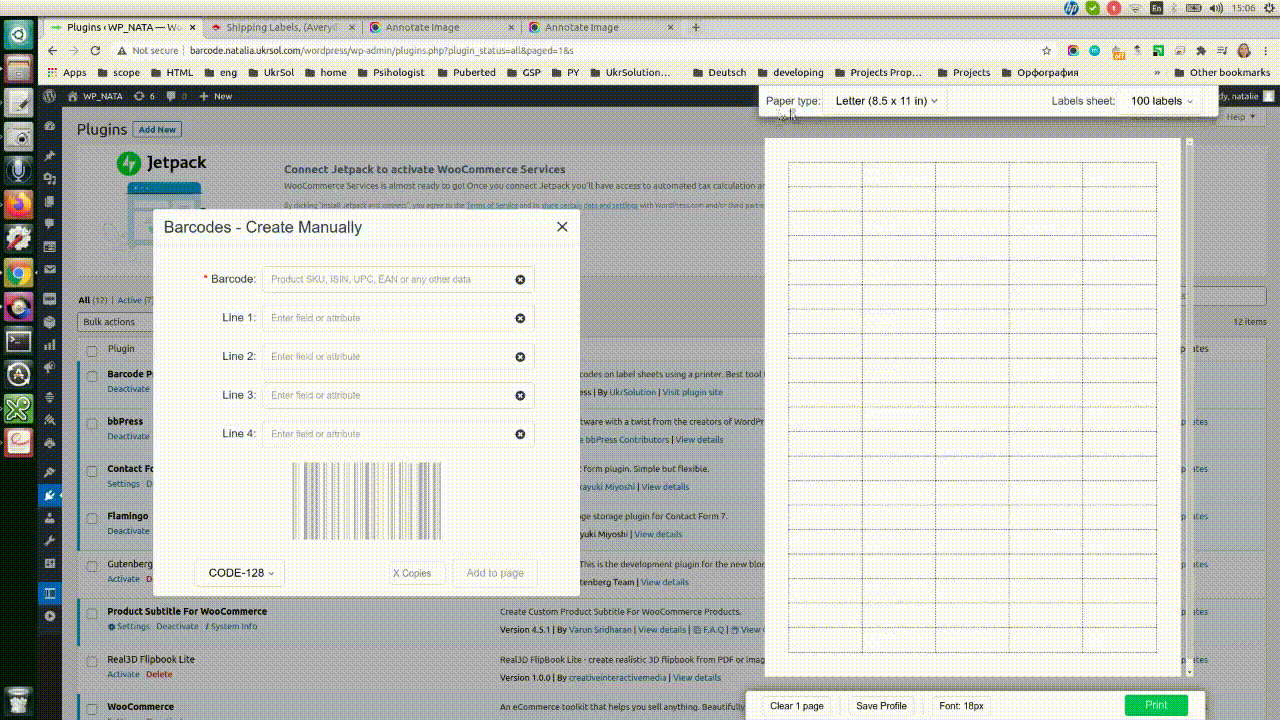The image size is (1280, 720).
Task: Deactivate the bbPress plugin
Action: point(128,436)
